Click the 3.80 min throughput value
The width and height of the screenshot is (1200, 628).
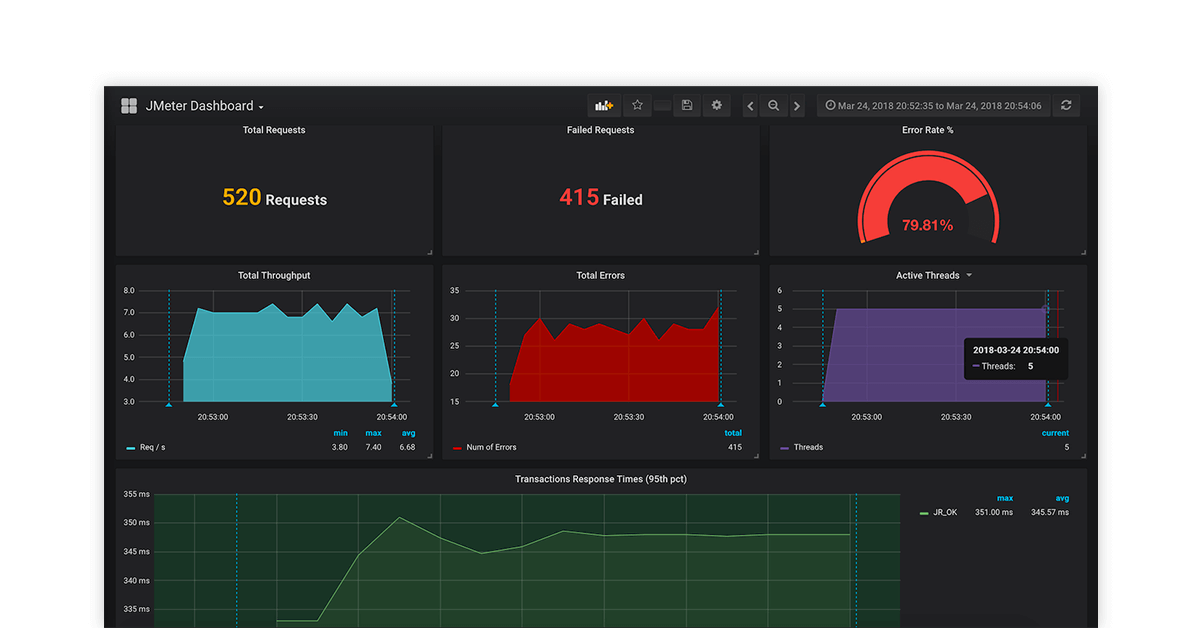tap(340, 447)
